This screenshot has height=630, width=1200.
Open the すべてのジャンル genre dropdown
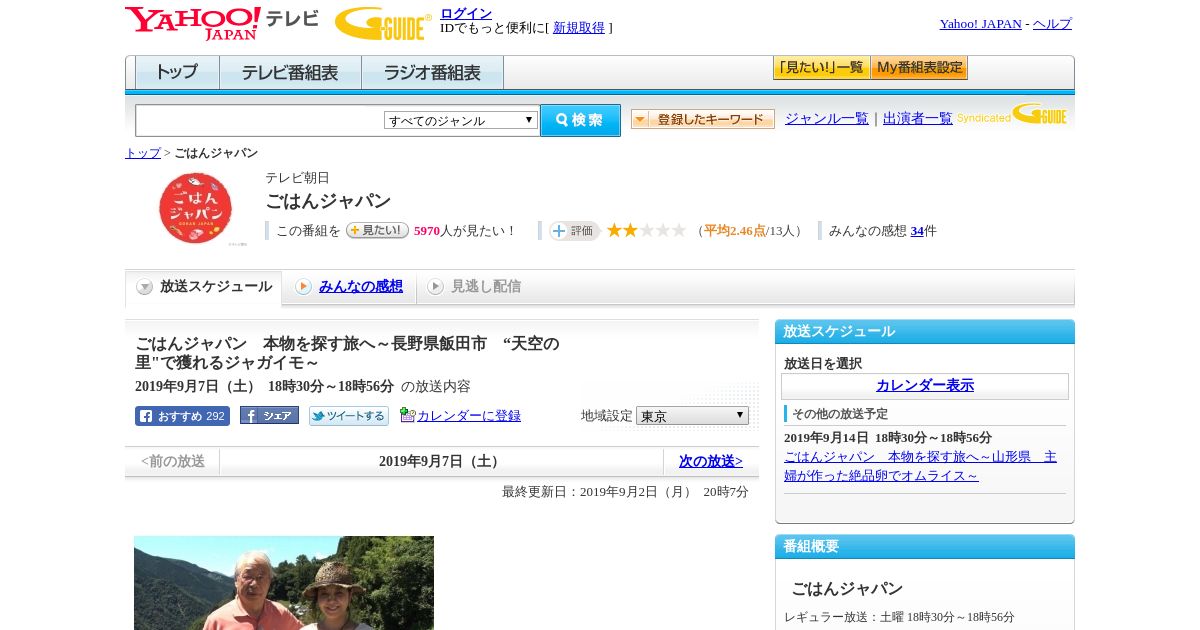[x=461, y=120]
